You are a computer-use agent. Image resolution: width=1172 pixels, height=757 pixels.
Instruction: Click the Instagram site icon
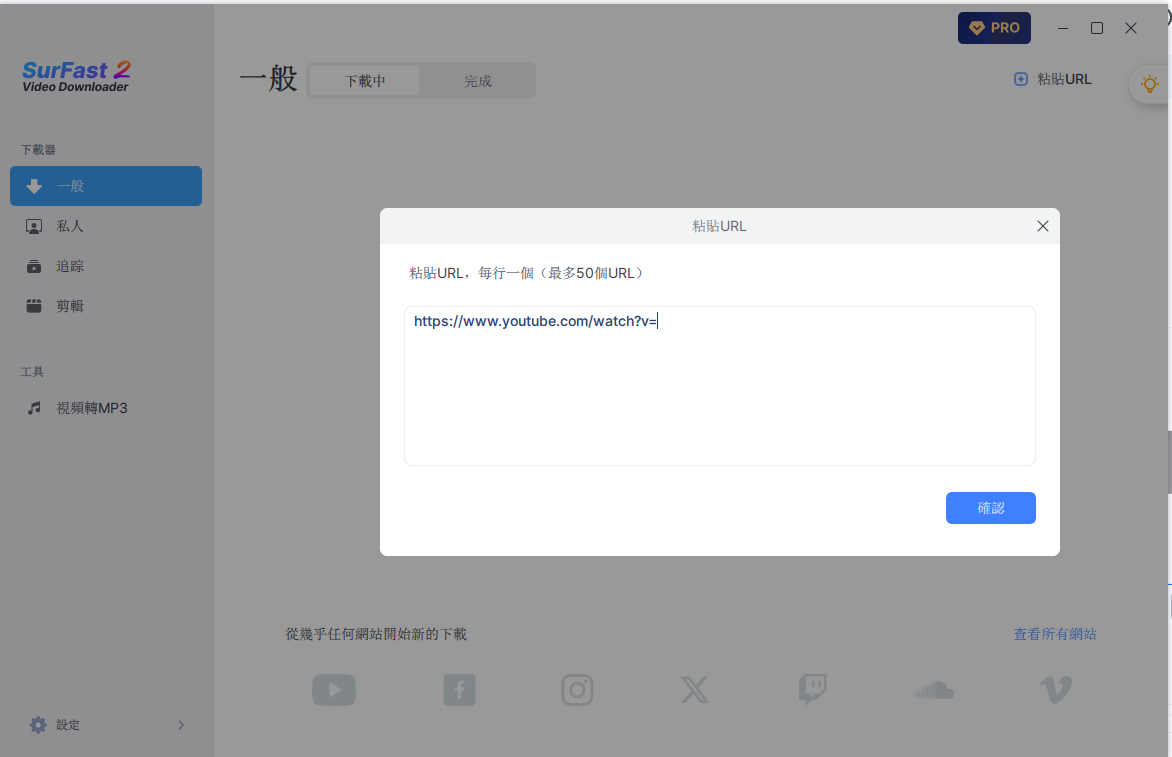(577, 690)
